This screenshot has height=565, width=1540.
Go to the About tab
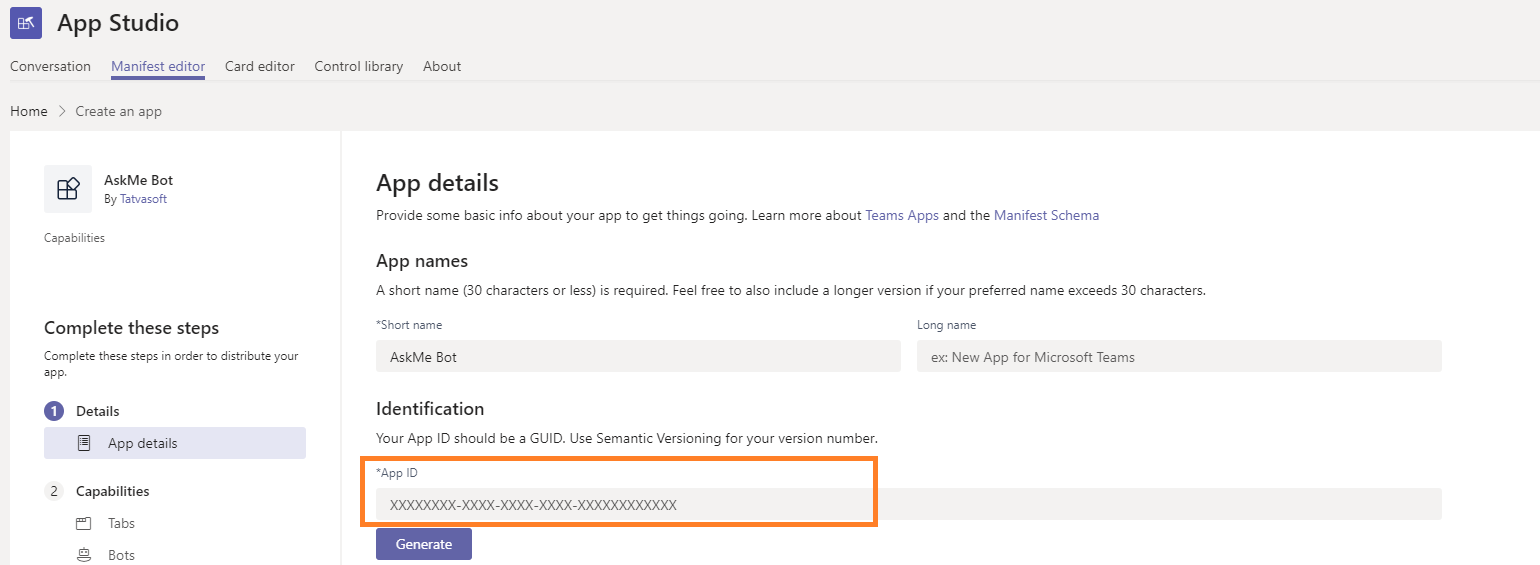click(x=442, y=66)
